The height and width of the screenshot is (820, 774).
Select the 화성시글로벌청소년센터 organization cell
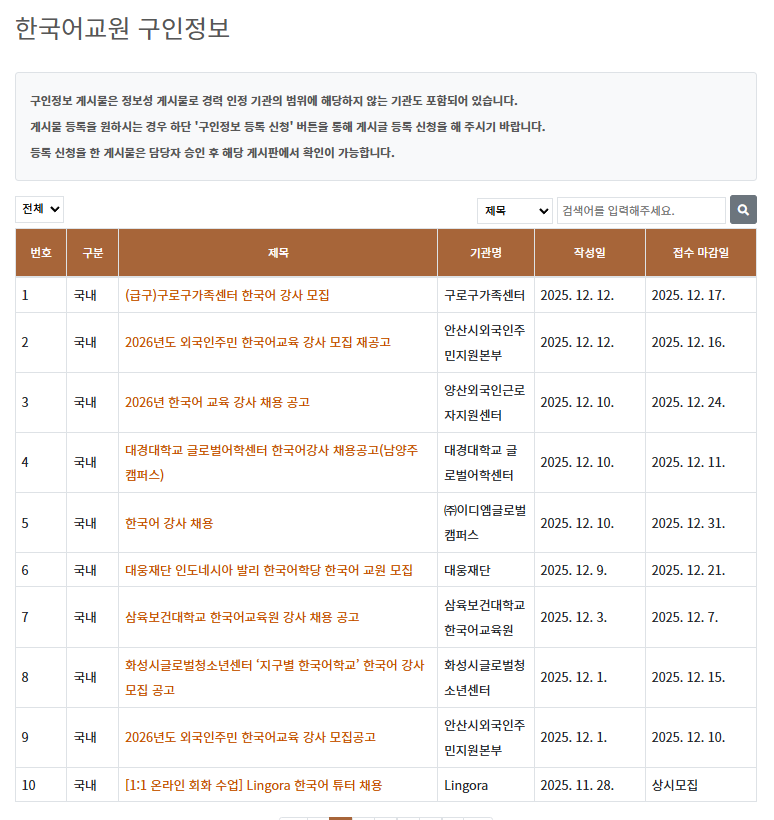[484, 678]
